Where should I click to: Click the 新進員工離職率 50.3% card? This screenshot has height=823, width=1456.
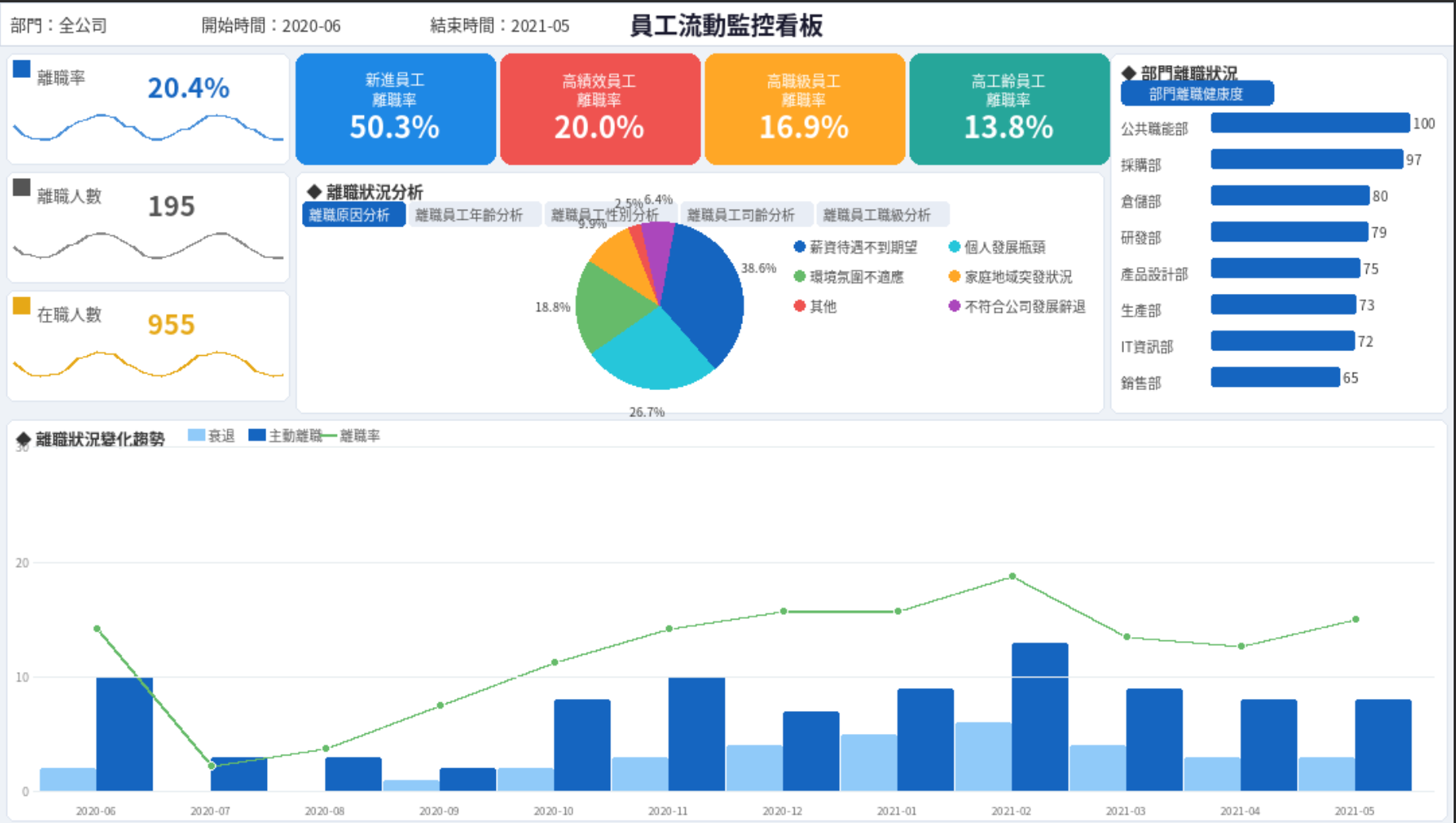pyautogui.click(x=395, y=109)
